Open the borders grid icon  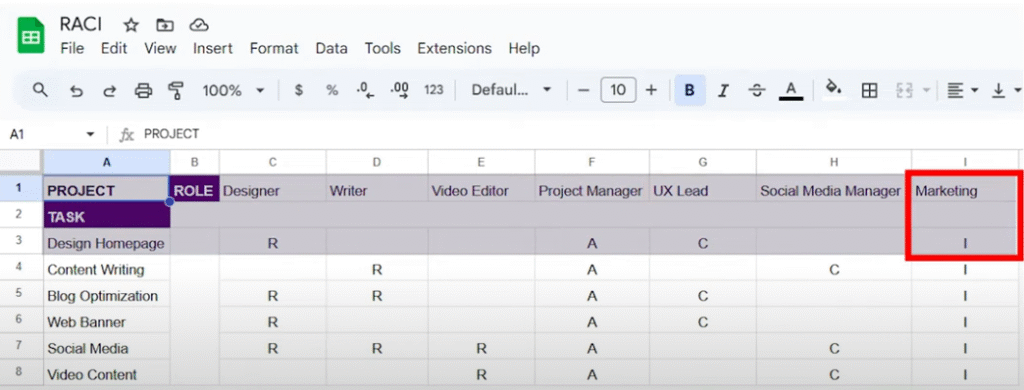point(869,91)
